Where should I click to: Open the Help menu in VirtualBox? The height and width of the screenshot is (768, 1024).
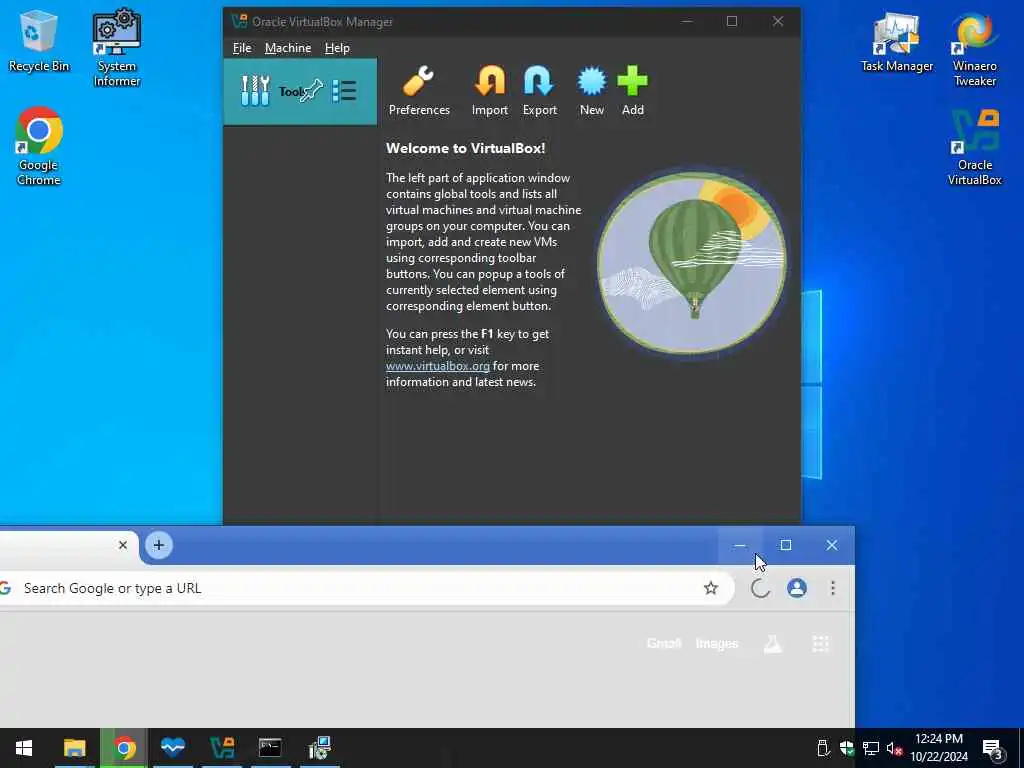tap(337, 48)
